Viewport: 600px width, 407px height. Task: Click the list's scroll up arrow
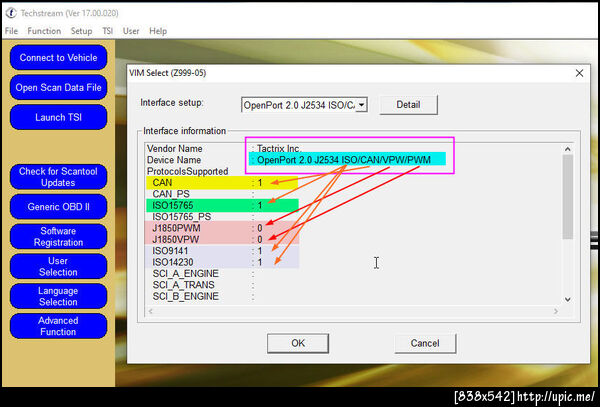(x=568, y=149)
